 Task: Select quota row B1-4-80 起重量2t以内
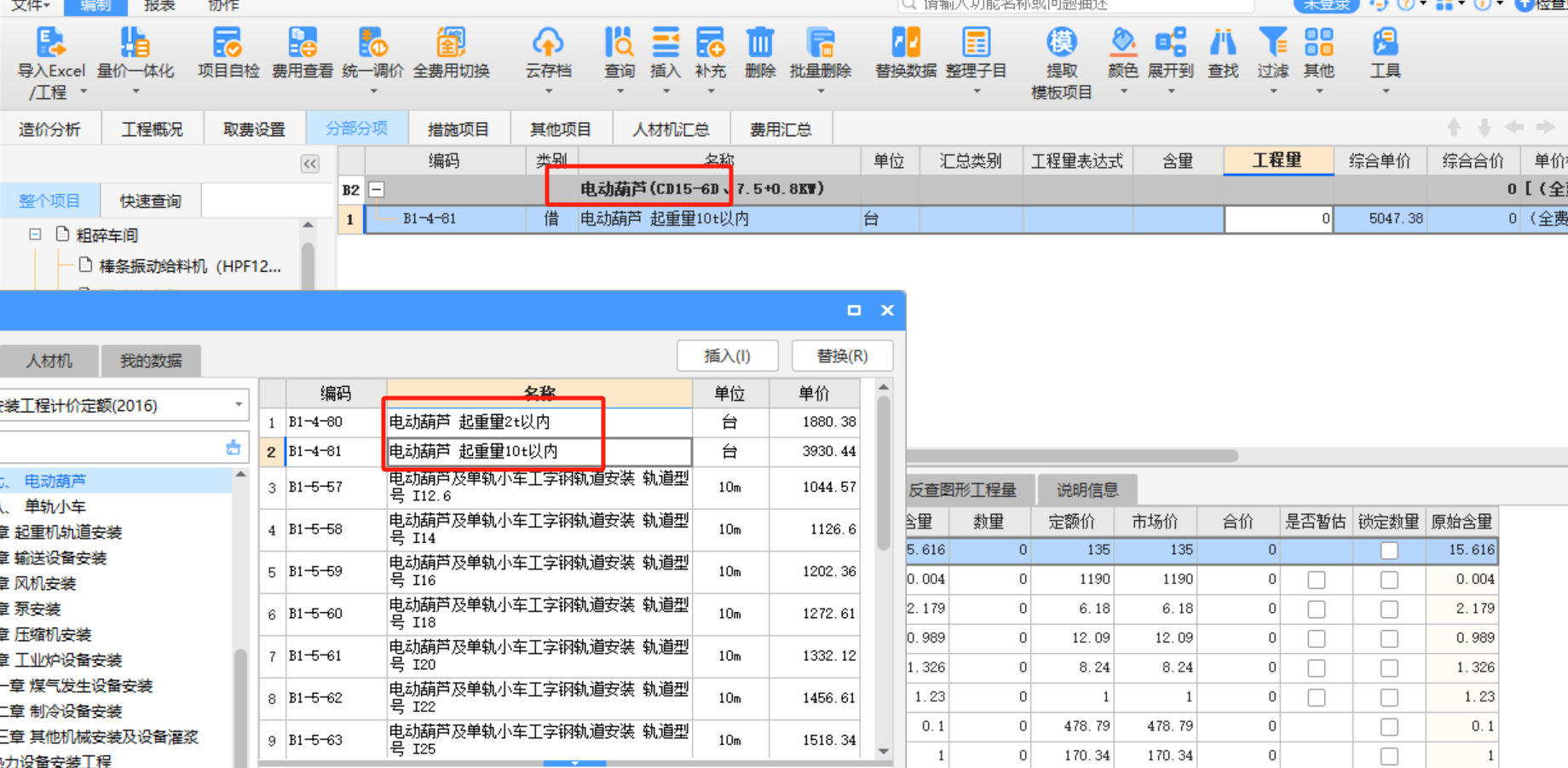[x=559, y=422]
